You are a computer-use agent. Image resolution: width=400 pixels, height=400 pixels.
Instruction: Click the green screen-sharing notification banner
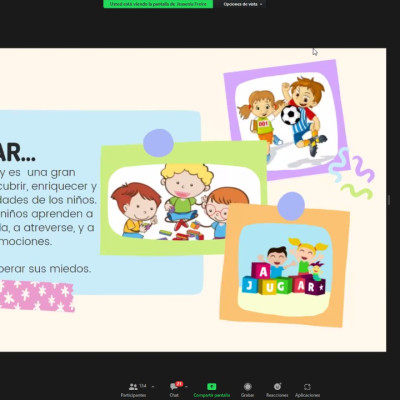(158, 4)
